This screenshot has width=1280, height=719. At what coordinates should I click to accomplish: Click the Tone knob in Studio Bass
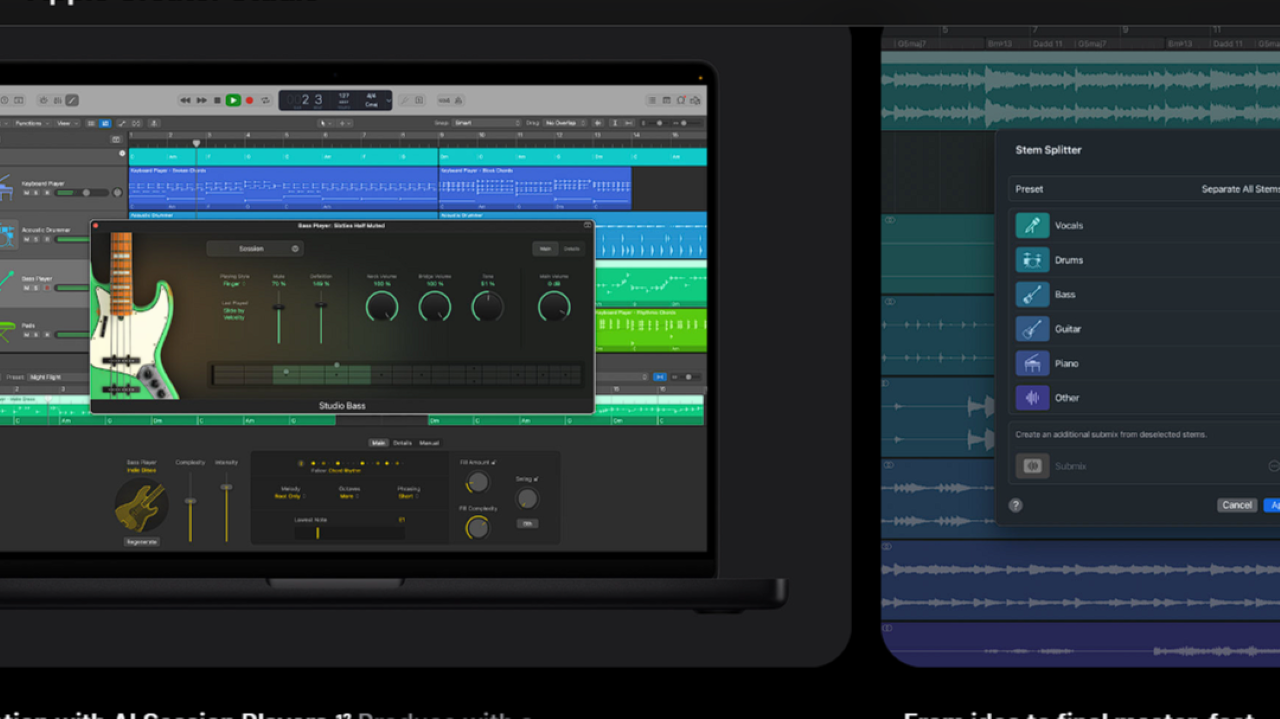pos(487,307)
